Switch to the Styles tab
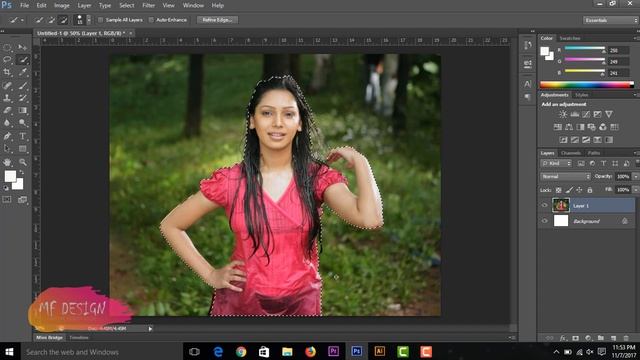The width and height of the screenshot is (640, 360). 581,95
